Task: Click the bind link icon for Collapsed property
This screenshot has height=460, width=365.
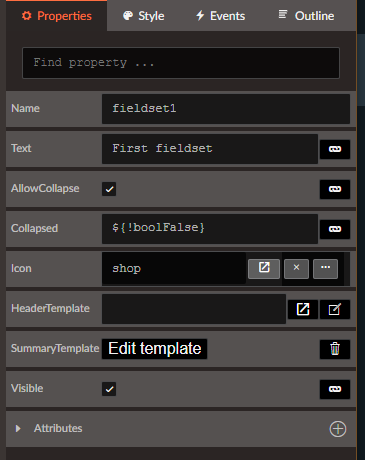Action: point(335,229)
